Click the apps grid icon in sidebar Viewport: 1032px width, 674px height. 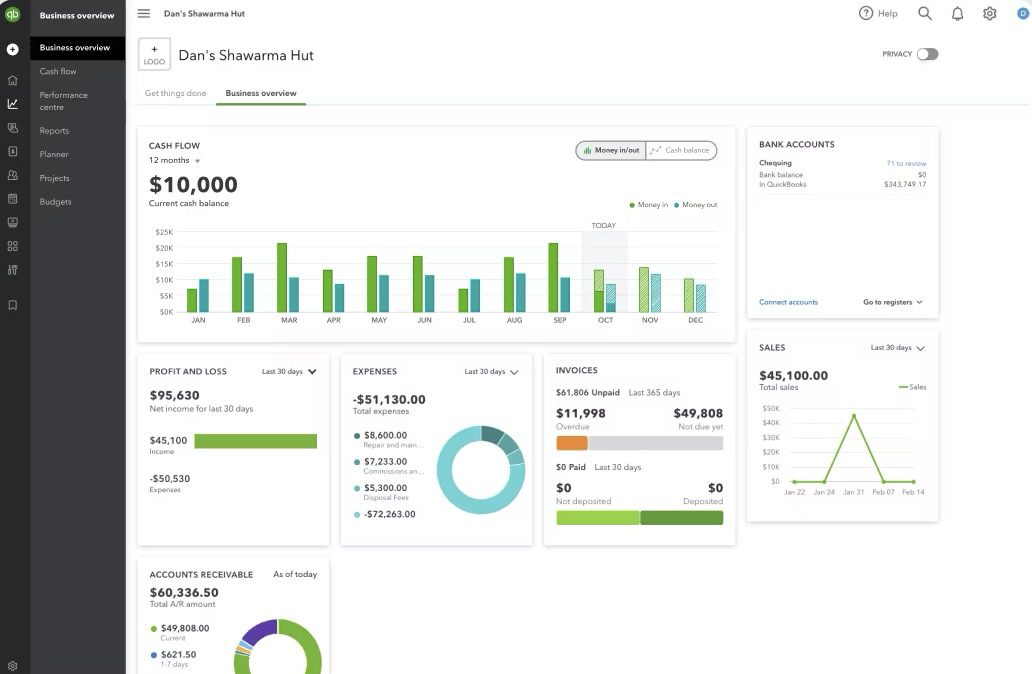[10, 244]
